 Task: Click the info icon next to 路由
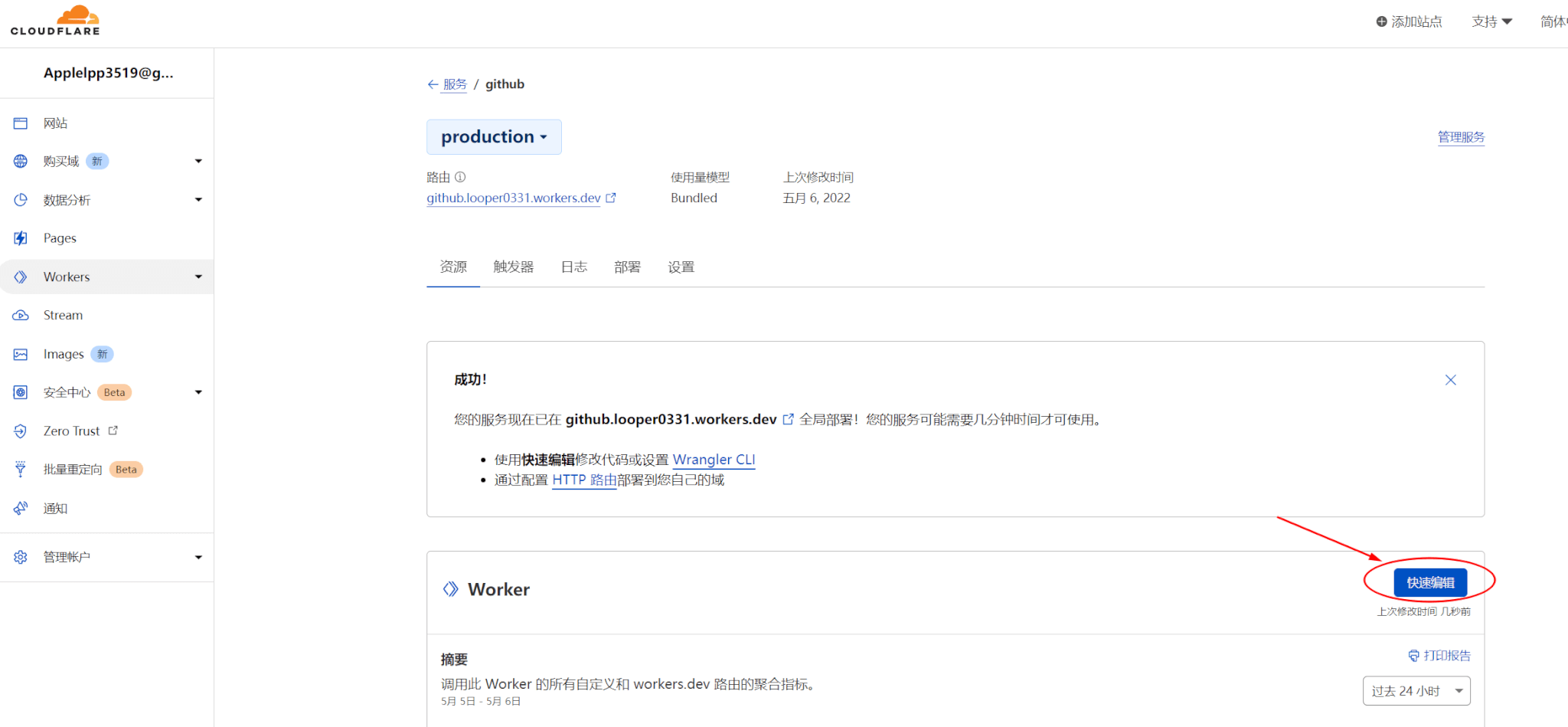pos(460,177)
